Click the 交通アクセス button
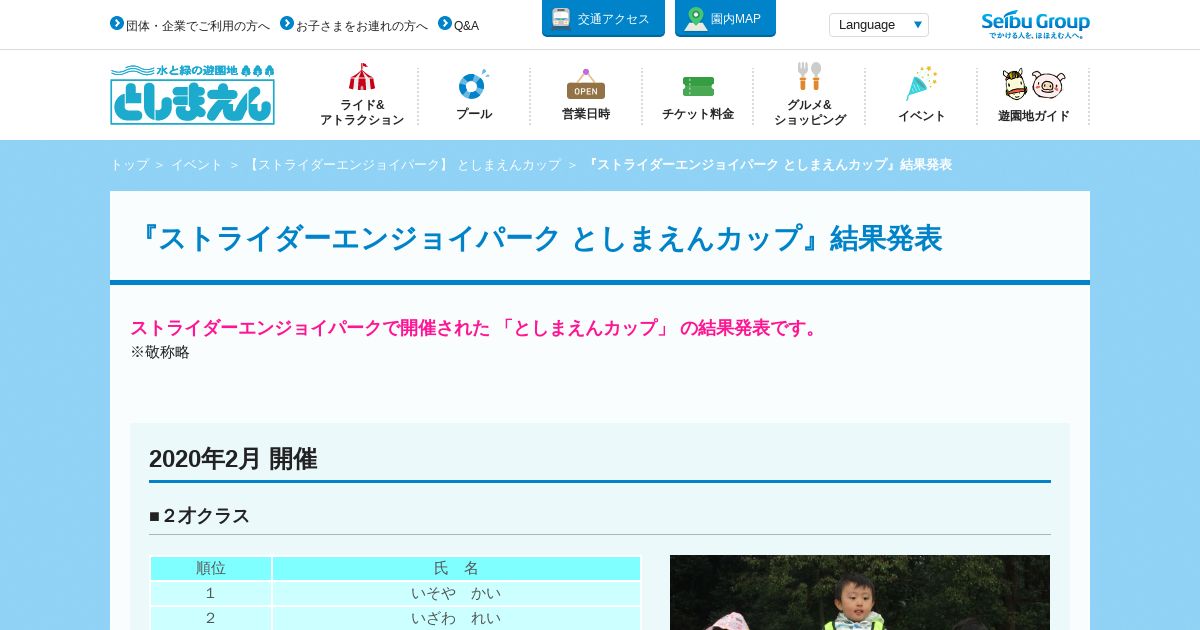1200x630 pixels. pos(603,18)
